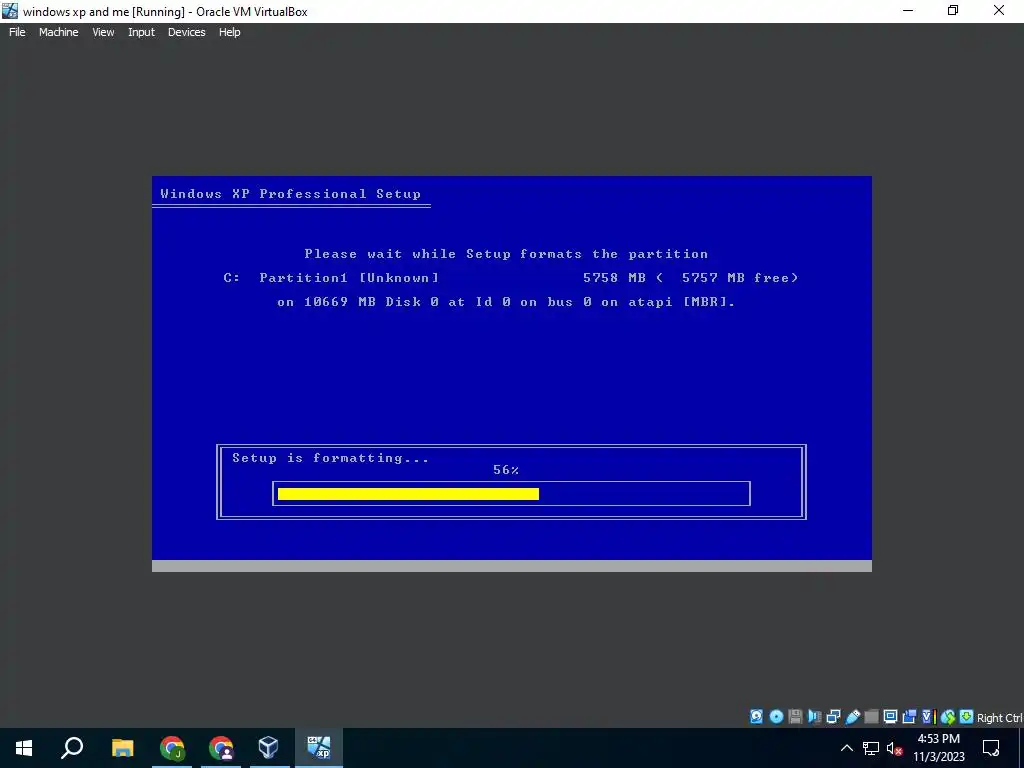This screenshot has width=1024, height=768.
Task: Click the keyboard capture green arrow icon
Action: pos(967,717)
